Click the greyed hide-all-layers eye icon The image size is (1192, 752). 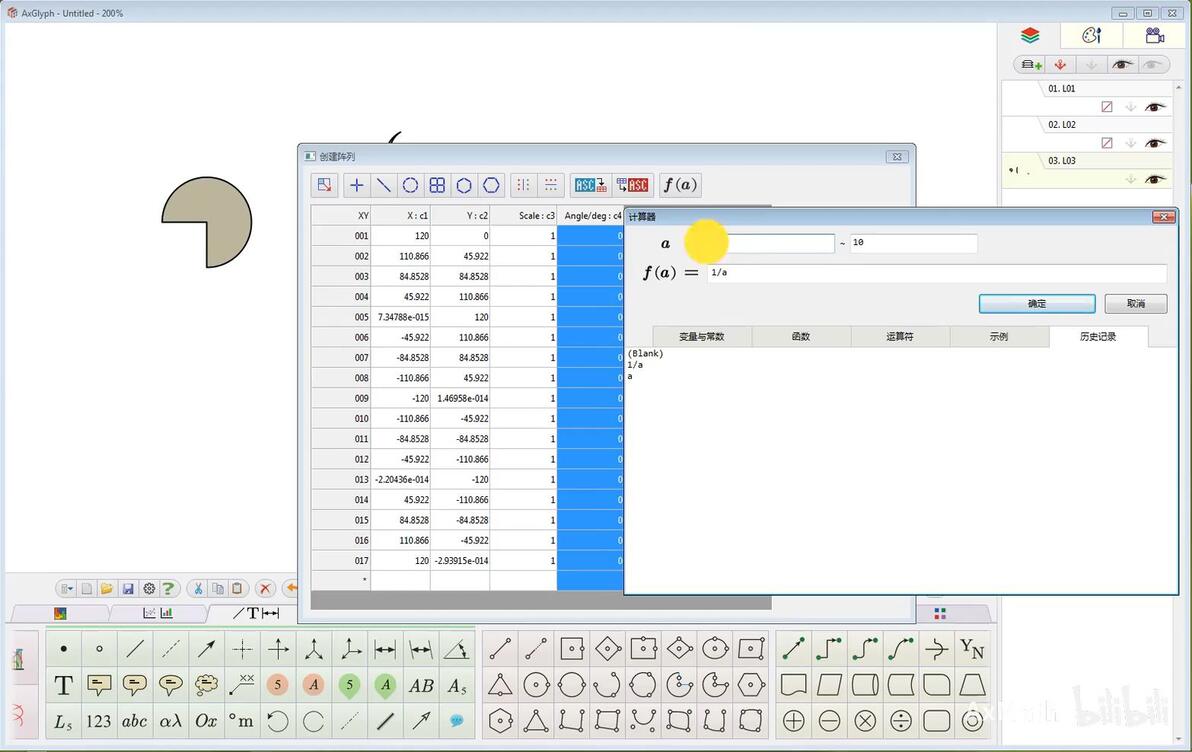click(1152, 65)
